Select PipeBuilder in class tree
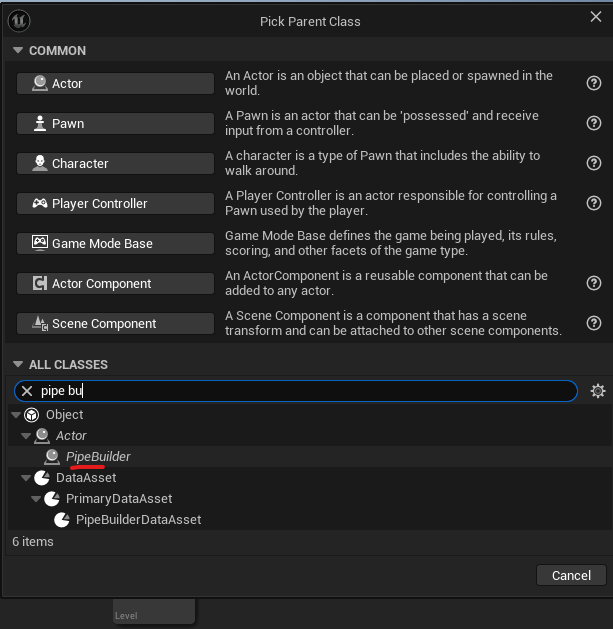The height and width of the screenshot is (629, 613). tap(98, 457)
